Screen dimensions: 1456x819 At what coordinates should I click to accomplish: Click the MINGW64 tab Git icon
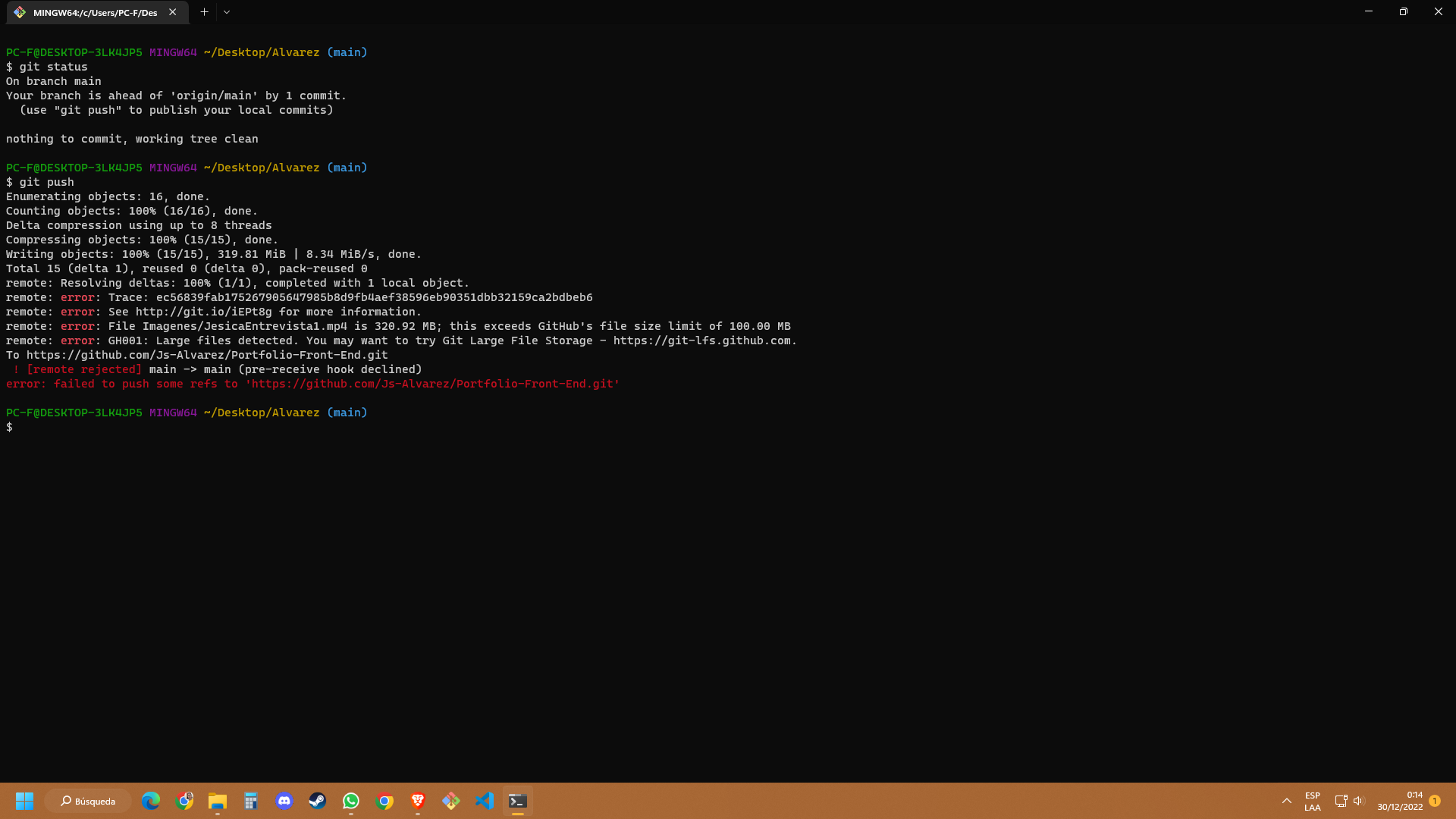(20, 12)
